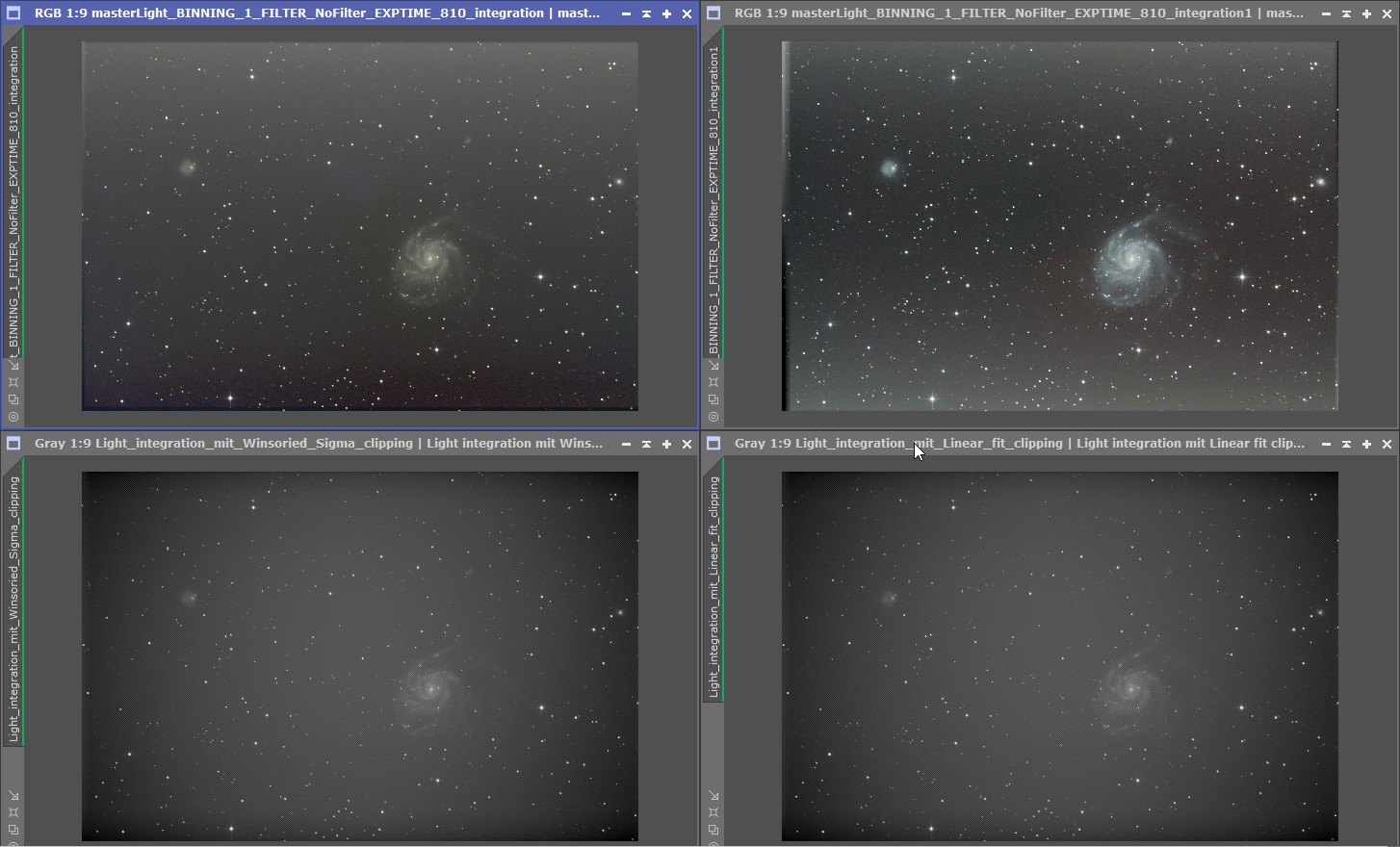Minimize the Winsoried Sigma clipping window

[x=626, y=445]
